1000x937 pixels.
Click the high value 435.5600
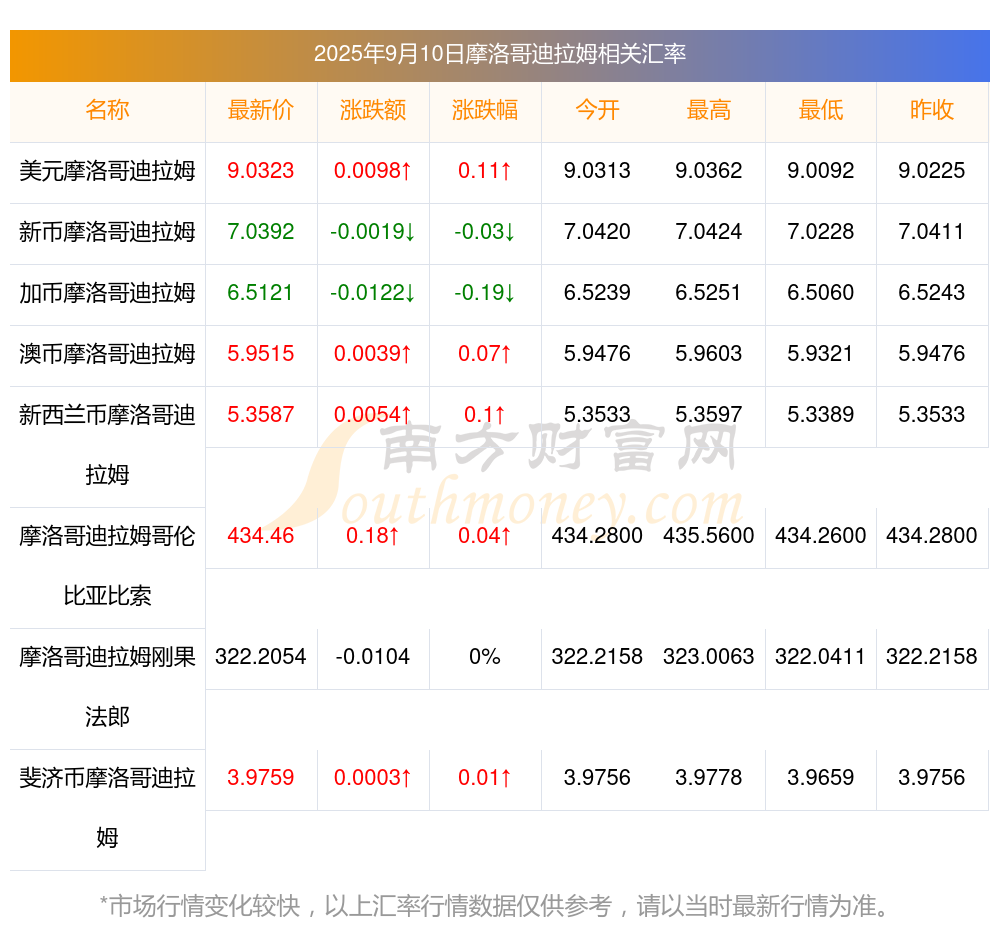pyautogui.click(x=709, y=536)
